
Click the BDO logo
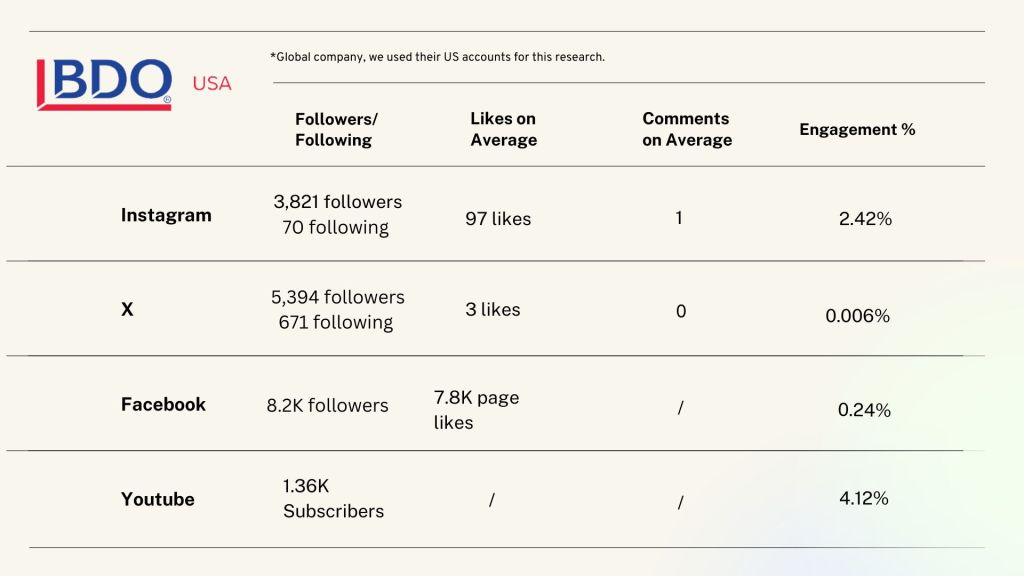[104, 84]
